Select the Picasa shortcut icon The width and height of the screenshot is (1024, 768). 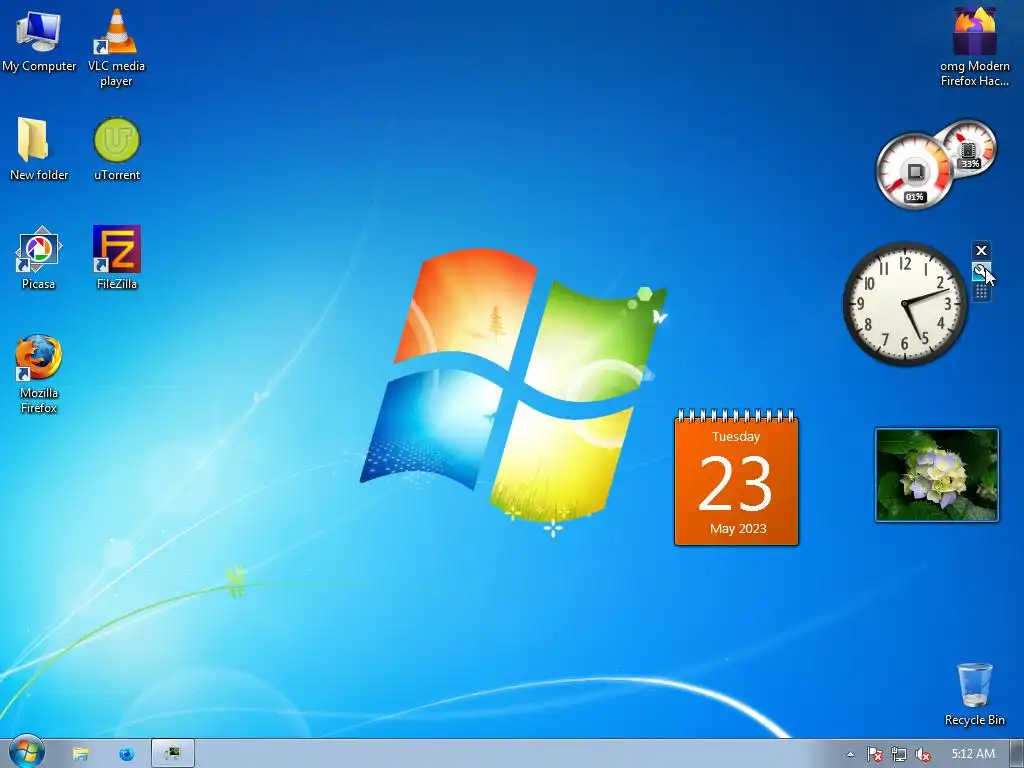tap(39, 257)
